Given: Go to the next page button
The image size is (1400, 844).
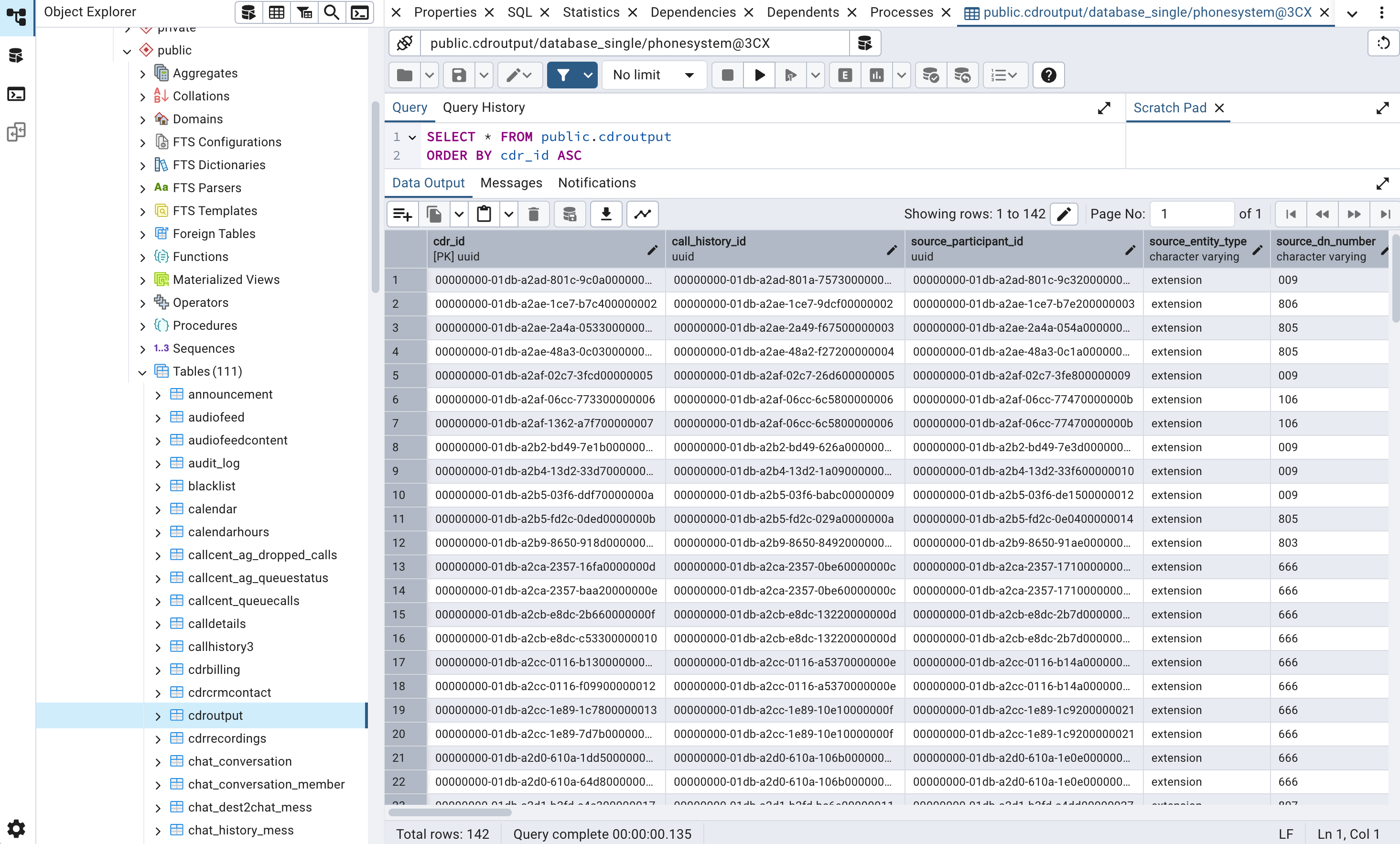Looking at the screenshot, I should [1354, 214].
